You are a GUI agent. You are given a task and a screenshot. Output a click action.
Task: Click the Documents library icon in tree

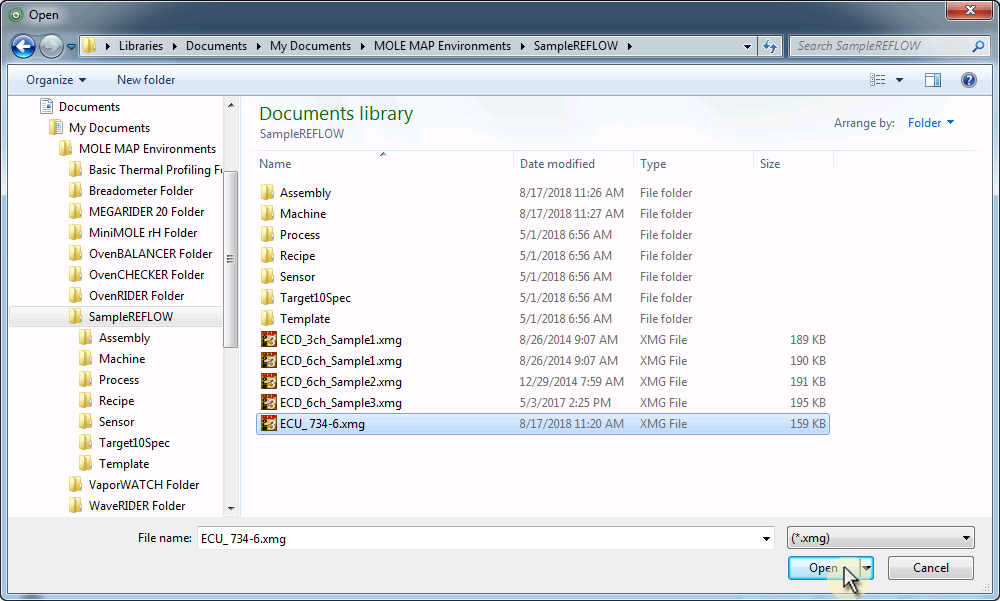[46, 106]
